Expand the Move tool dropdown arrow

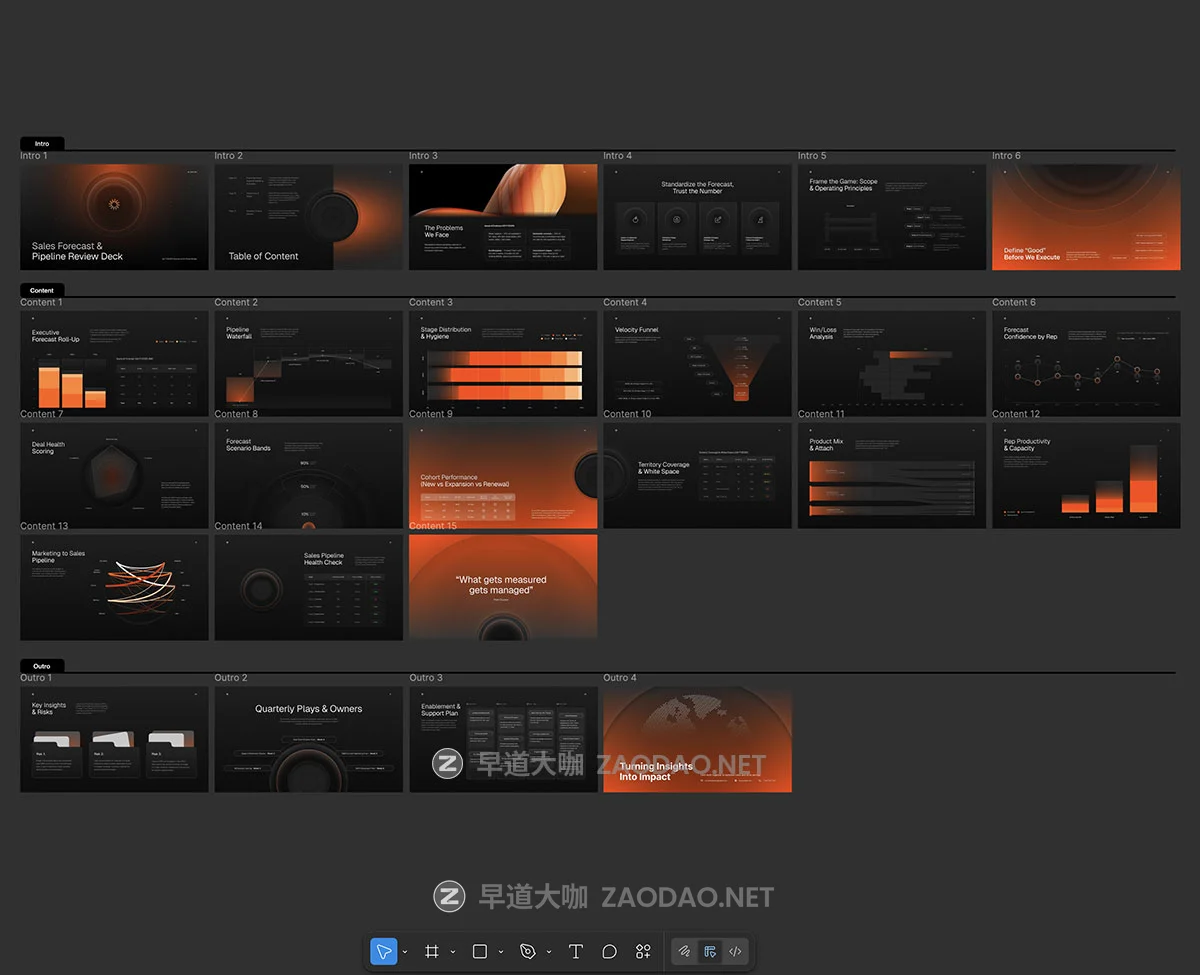[404, 952]
